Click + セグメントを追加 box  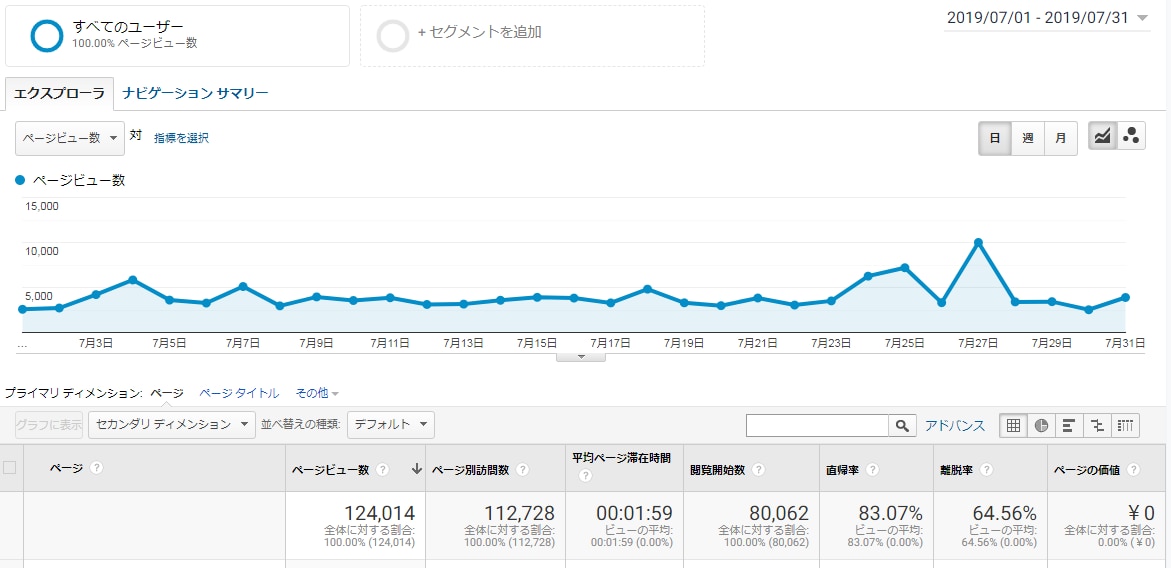click(x=532, y=36)
